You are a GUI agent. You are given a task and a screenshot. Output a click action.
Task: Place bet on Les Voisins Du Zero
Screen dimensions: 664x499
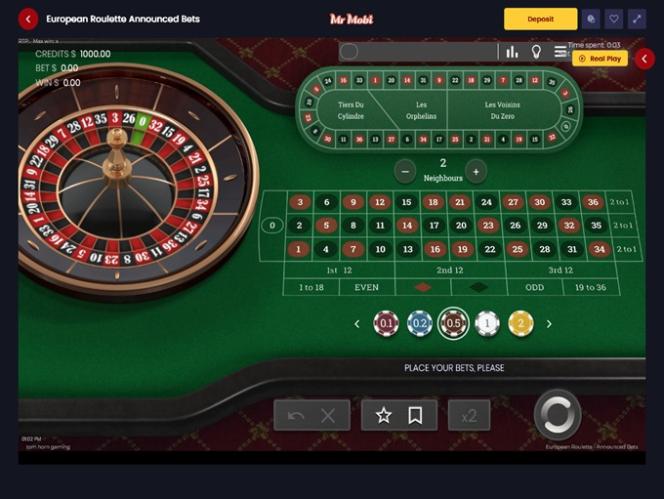(x=502, y=110)
